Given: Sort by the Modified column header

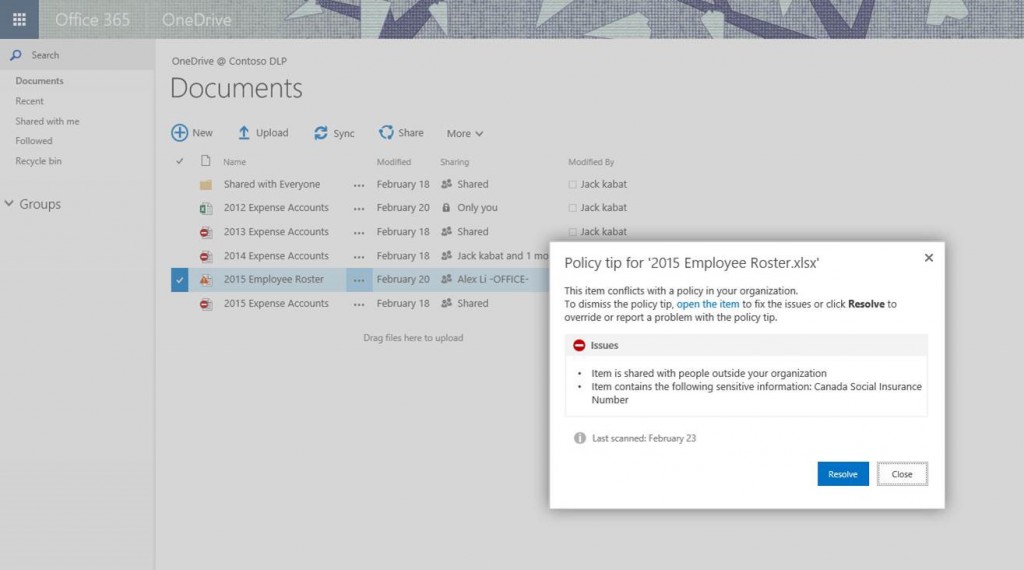Looking at the screenshot, I should click(394, 162).
